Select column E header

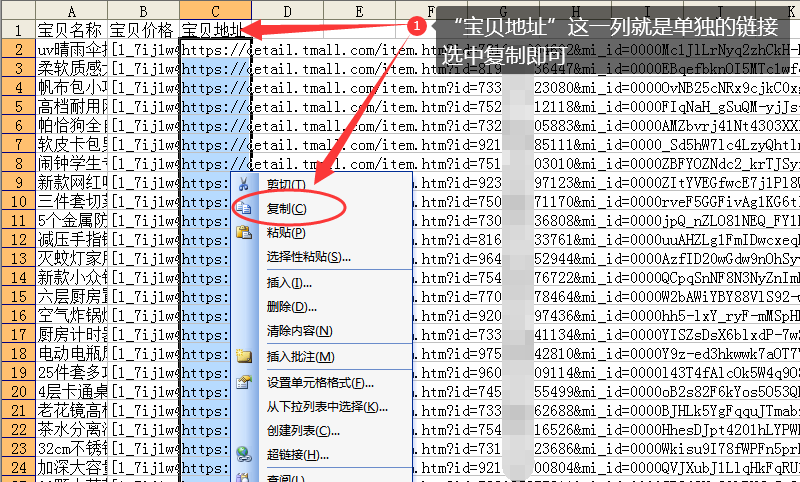point(359,9)
